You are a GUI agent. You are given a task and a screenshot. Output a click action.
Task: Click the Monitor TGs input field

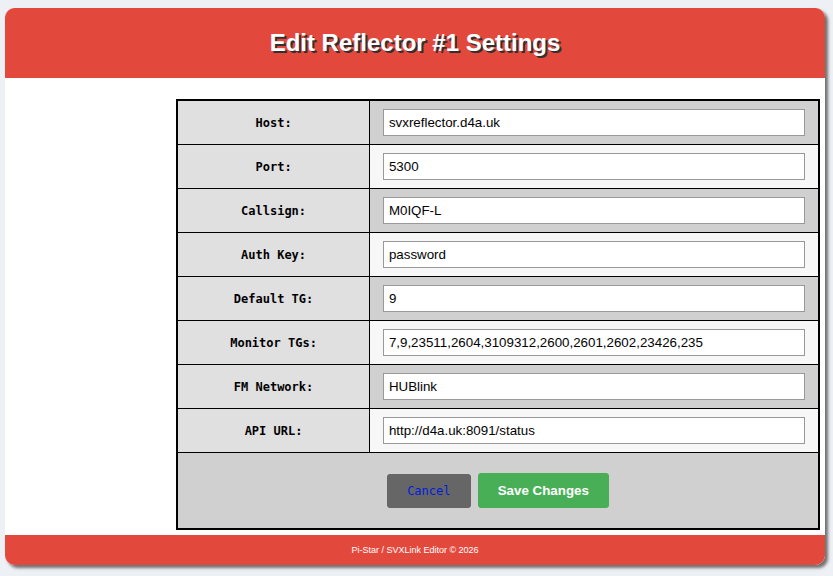[x=593, y=343]
